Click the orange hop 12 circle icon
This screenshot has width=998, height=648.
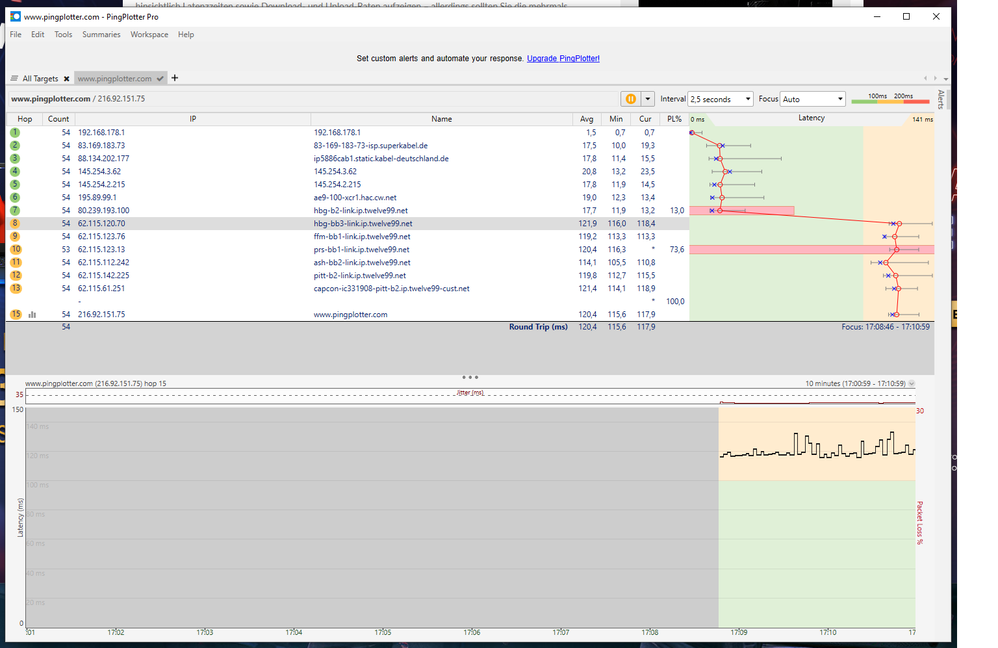click(x=15, y=275)
